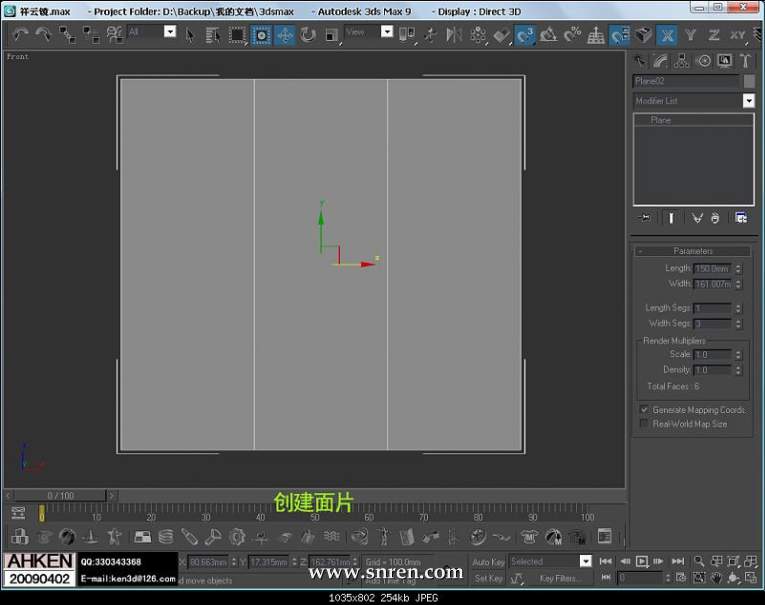Screen dimensions: 765x605
Task: Toggle the 3D Snaps button
Action: (525, 35)
